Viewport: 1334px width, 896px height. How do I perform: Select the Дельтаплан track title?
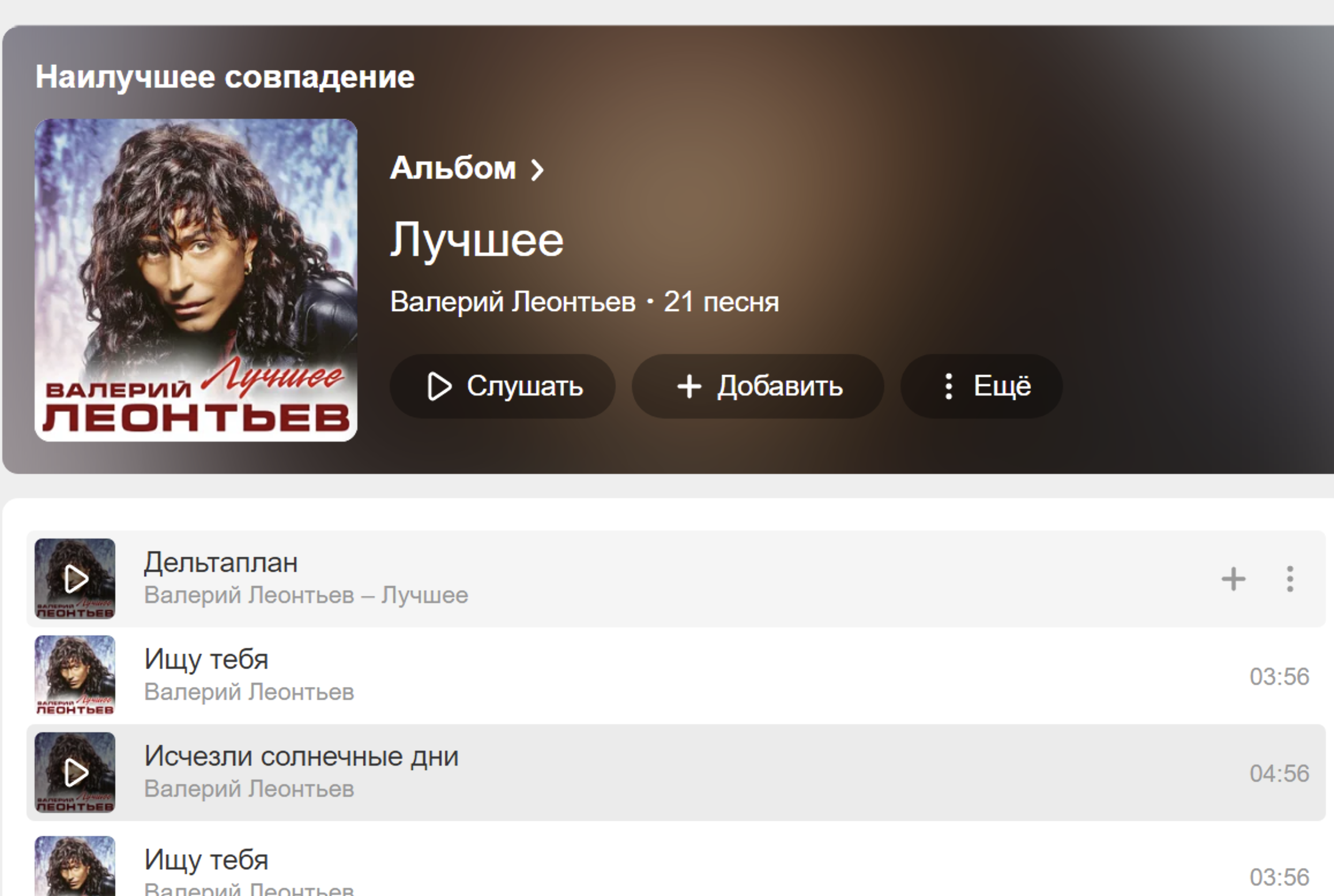[x=221, y=562]
